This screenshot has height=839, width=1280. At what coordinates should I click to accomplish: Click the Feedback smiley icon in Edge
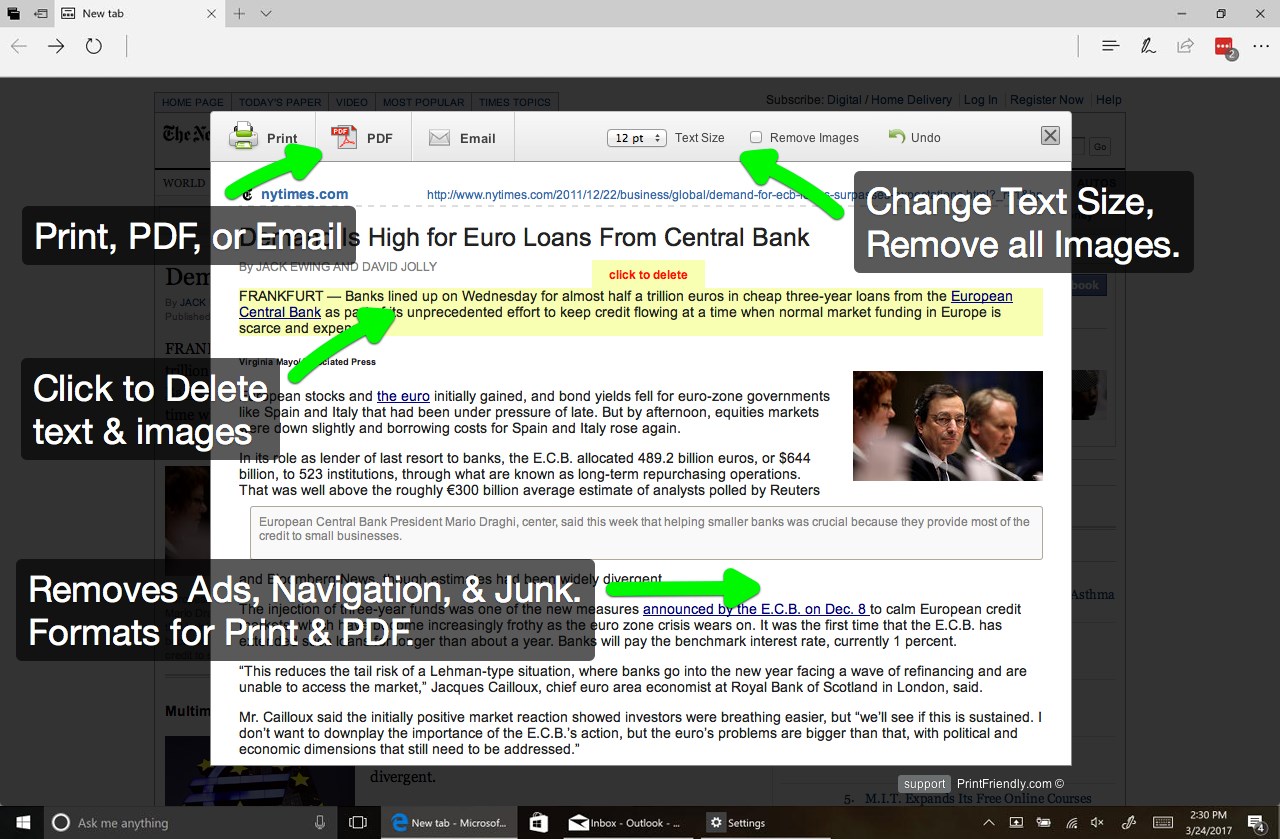[1222, 46]
